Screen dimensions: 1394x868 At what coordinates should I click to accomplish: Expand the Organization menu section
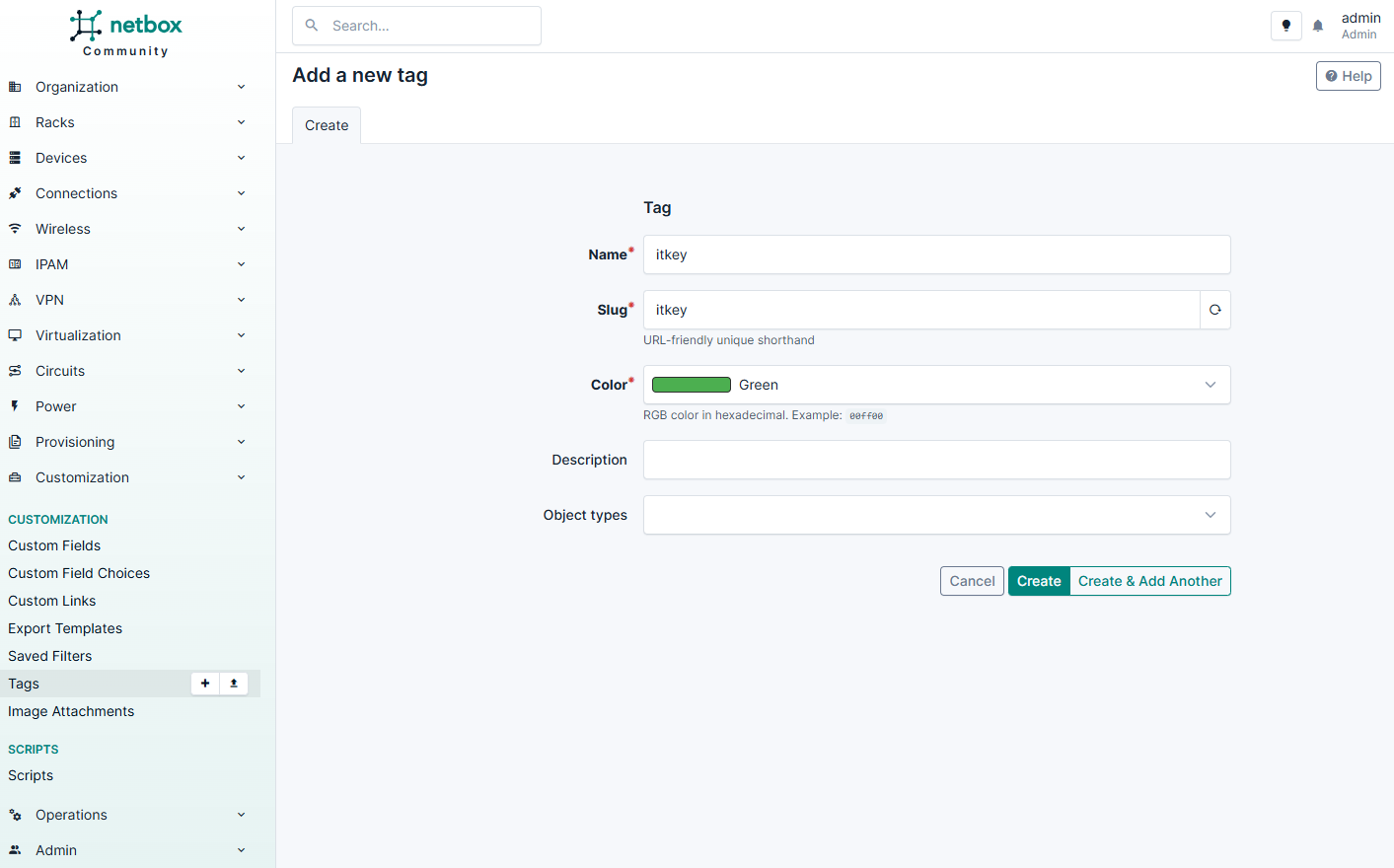(x=126, y=87)
